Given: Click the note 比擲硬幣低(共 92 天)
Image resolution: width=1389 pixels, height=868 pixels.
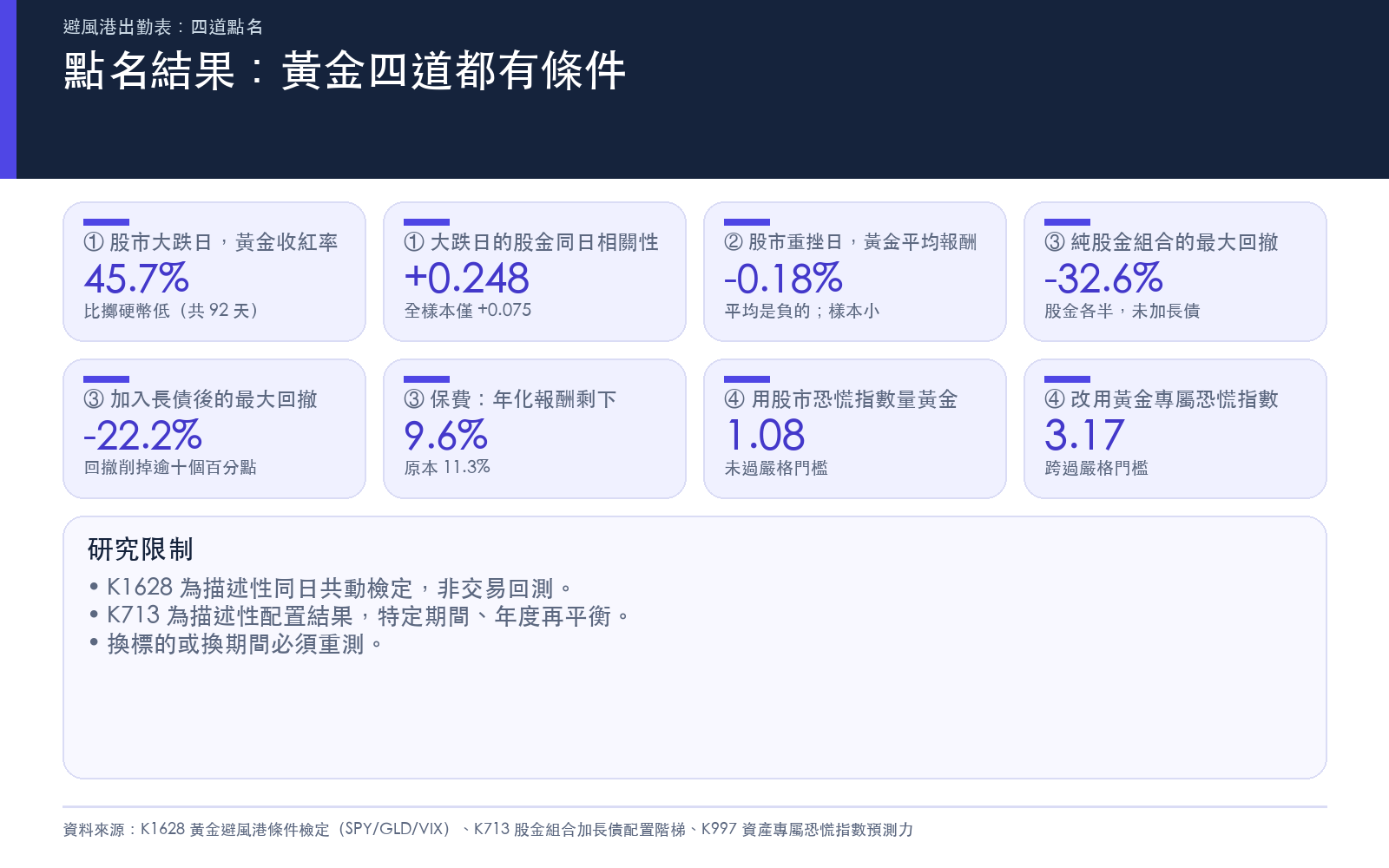Looking at the screenshot, I should coord(171,311).
